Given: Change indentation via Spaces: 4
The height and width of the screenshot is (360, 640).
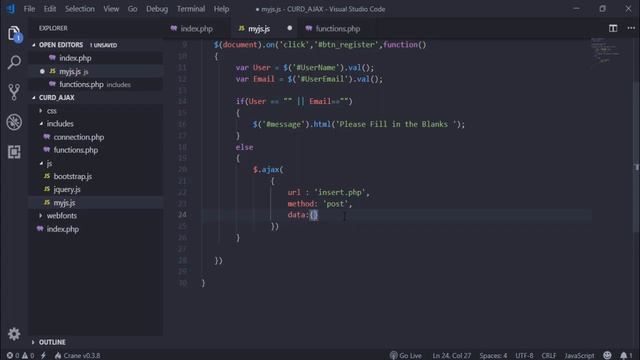Looking at the screenshot, I should coord(493,356).
